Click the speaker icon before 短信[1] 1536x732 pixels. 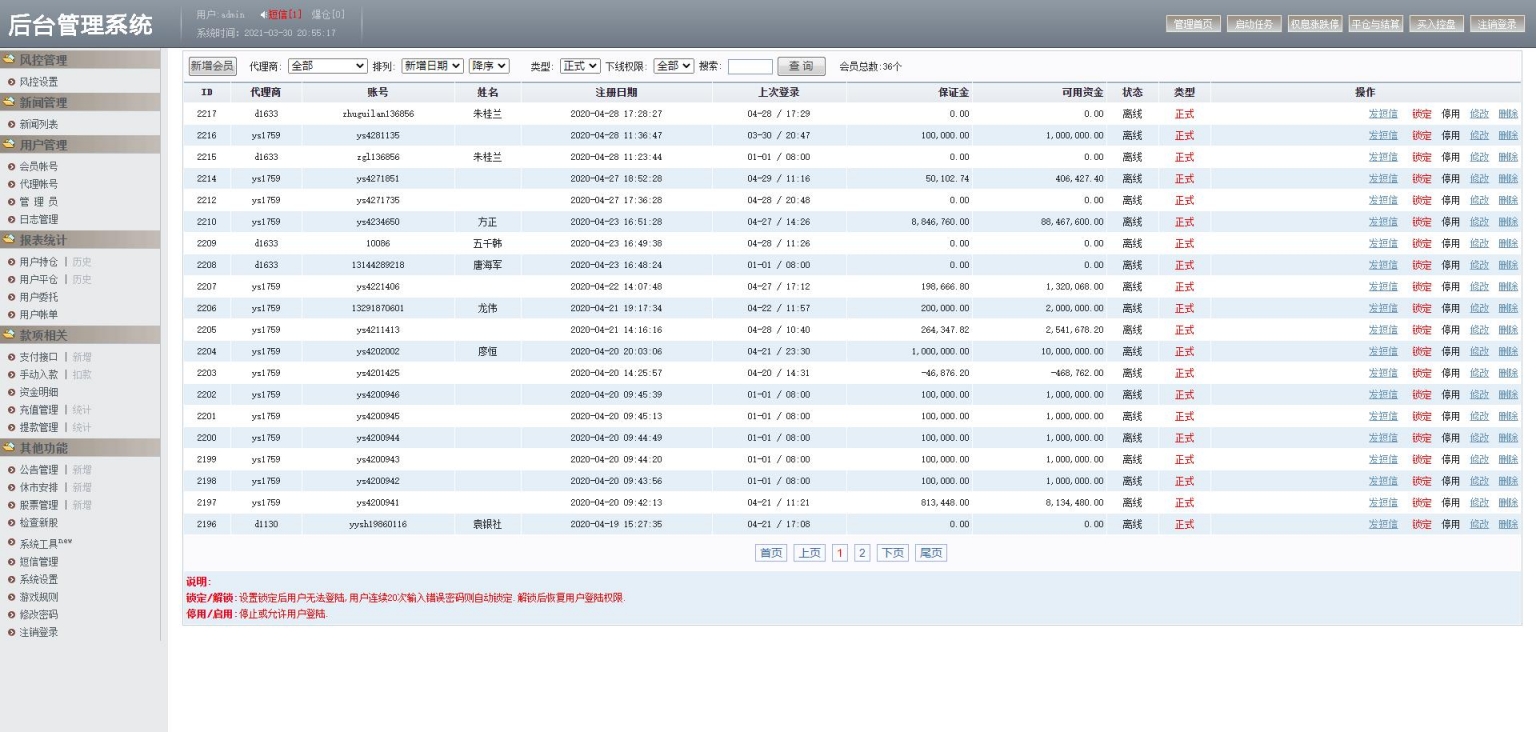(263, 15)
